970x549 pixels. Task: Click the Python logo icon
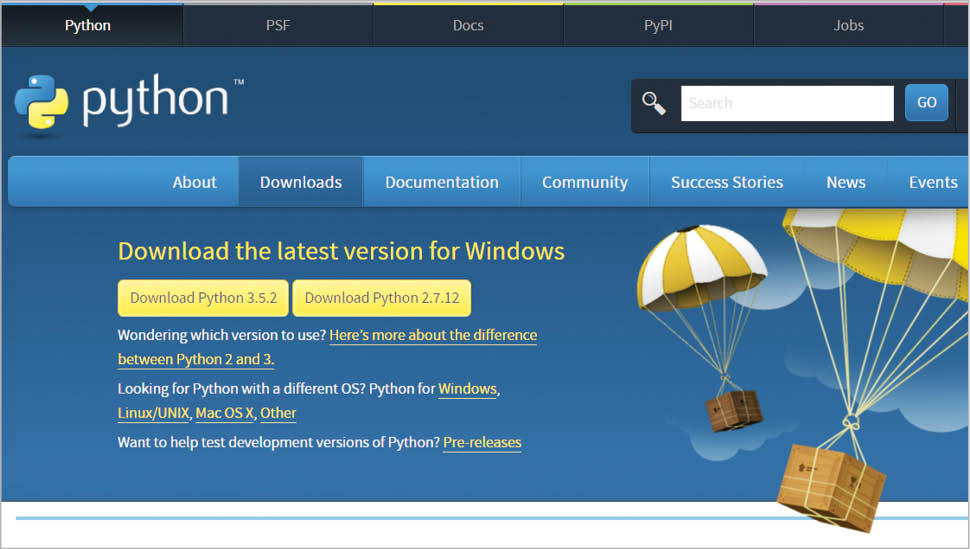click(x=41, y=104)
